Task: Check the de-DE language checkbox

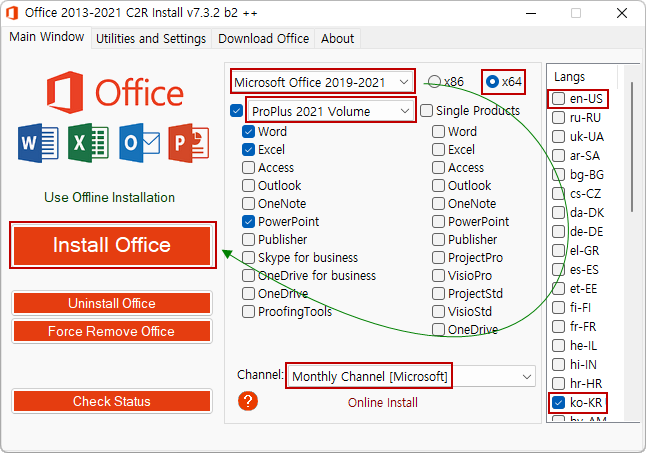Action: [558, 231]
